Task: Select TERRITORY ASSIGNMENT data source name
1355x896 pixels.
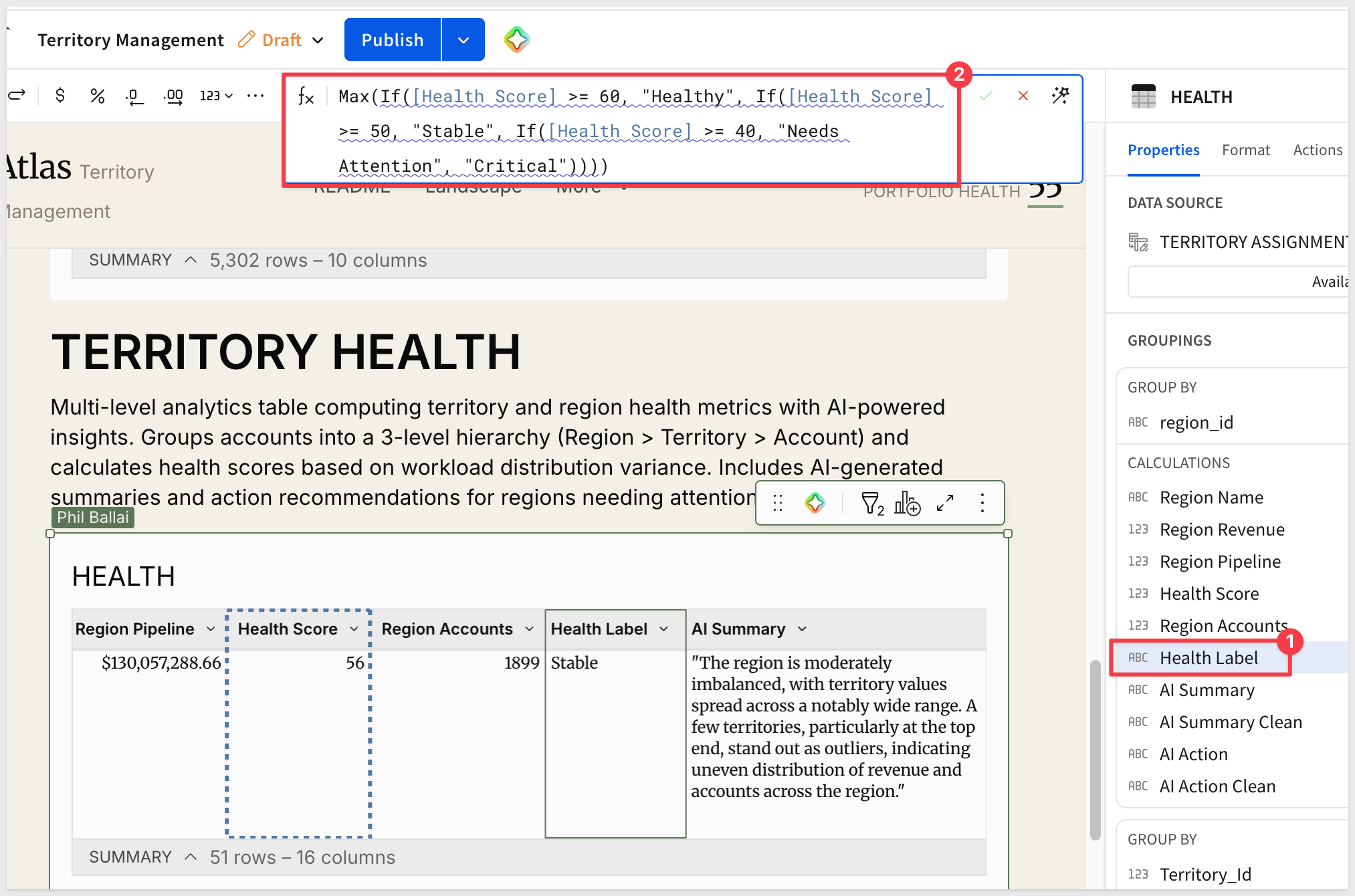Action: (x=1253, y=242)
